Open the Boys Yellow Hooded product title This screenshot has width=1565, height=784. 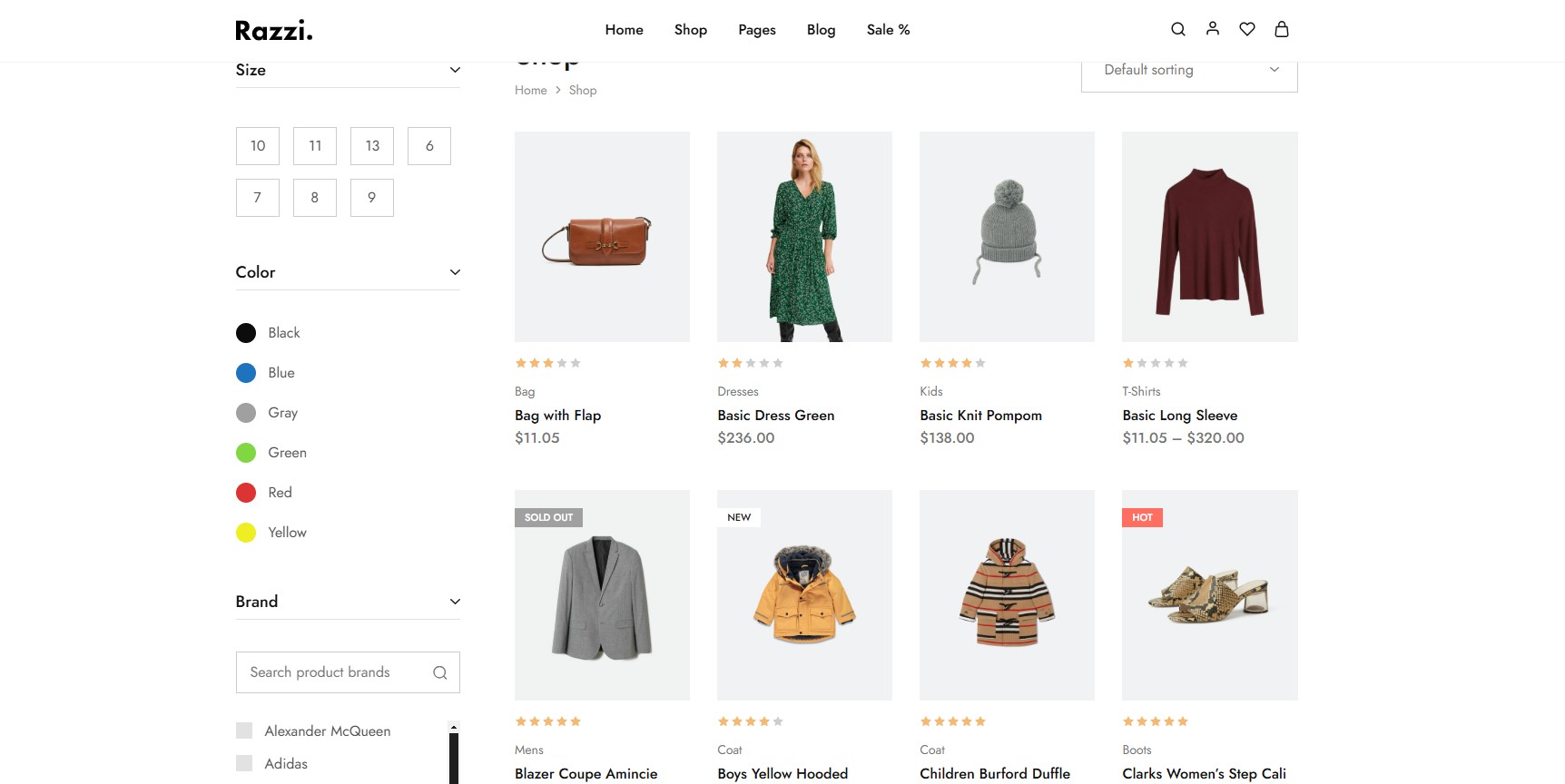point(782,773)
